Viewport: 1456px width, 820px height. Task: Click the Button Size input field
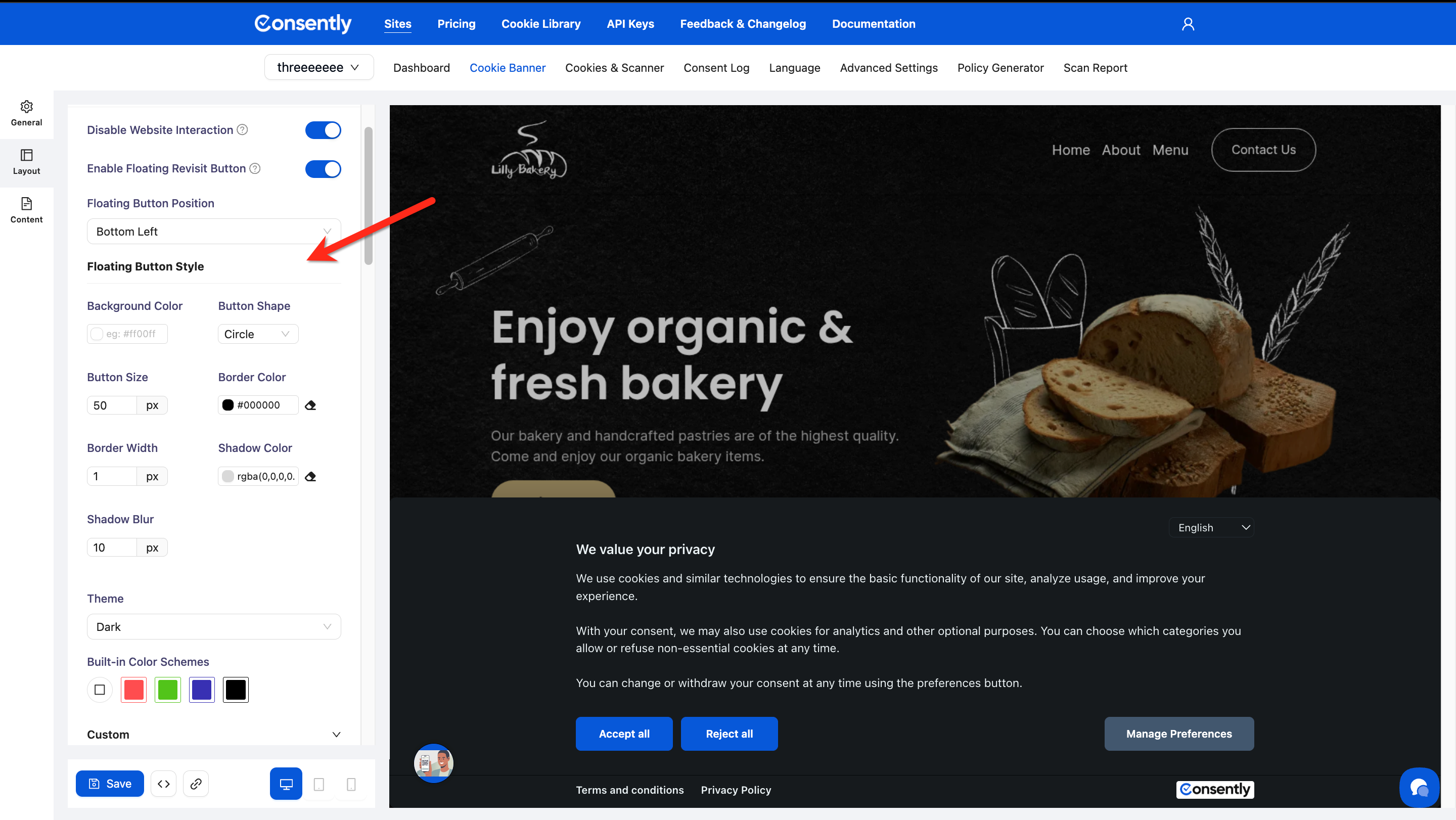(x=112, y=405)
